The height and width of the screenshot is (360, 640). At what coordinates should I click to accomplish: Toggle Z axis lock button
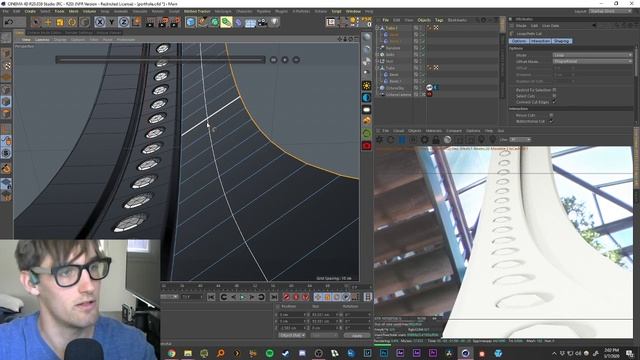(x=124, y=22)
